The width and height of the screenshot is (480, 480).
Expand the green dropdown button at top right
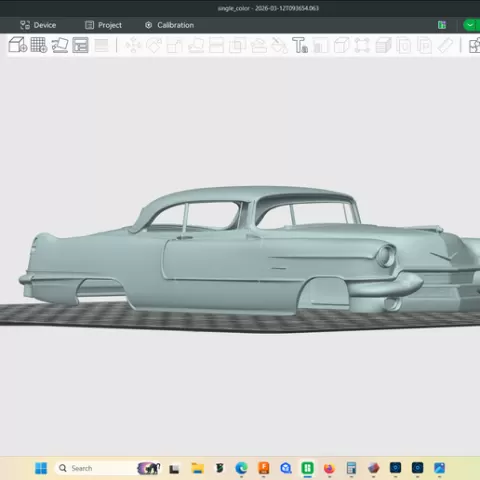[x=471, y=25]
